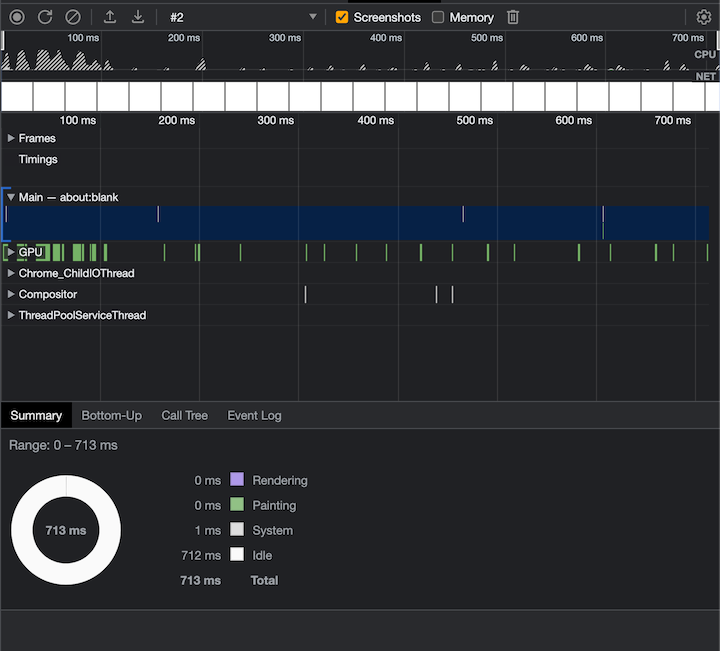
Task: Click the save profile download icon
Action: (138, 17)
